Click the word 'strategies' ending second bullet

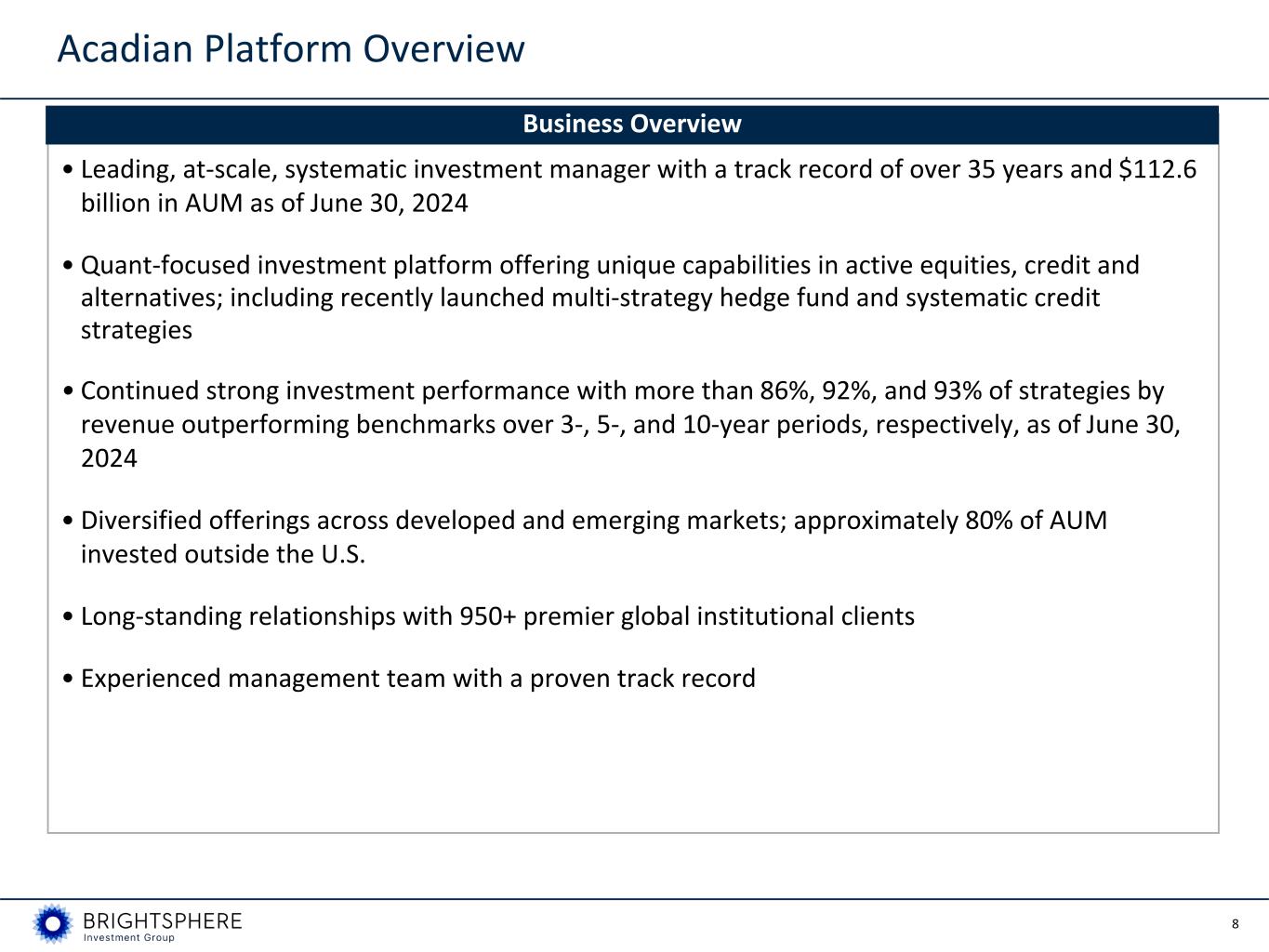click(x=137, y=331)
